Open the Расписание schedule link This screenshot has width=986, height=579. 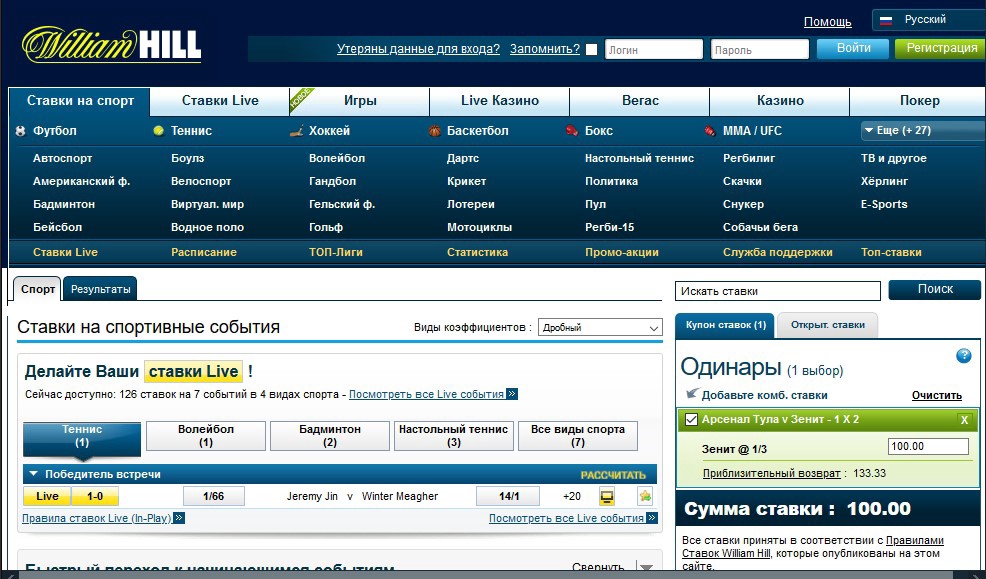pos(204,252)
